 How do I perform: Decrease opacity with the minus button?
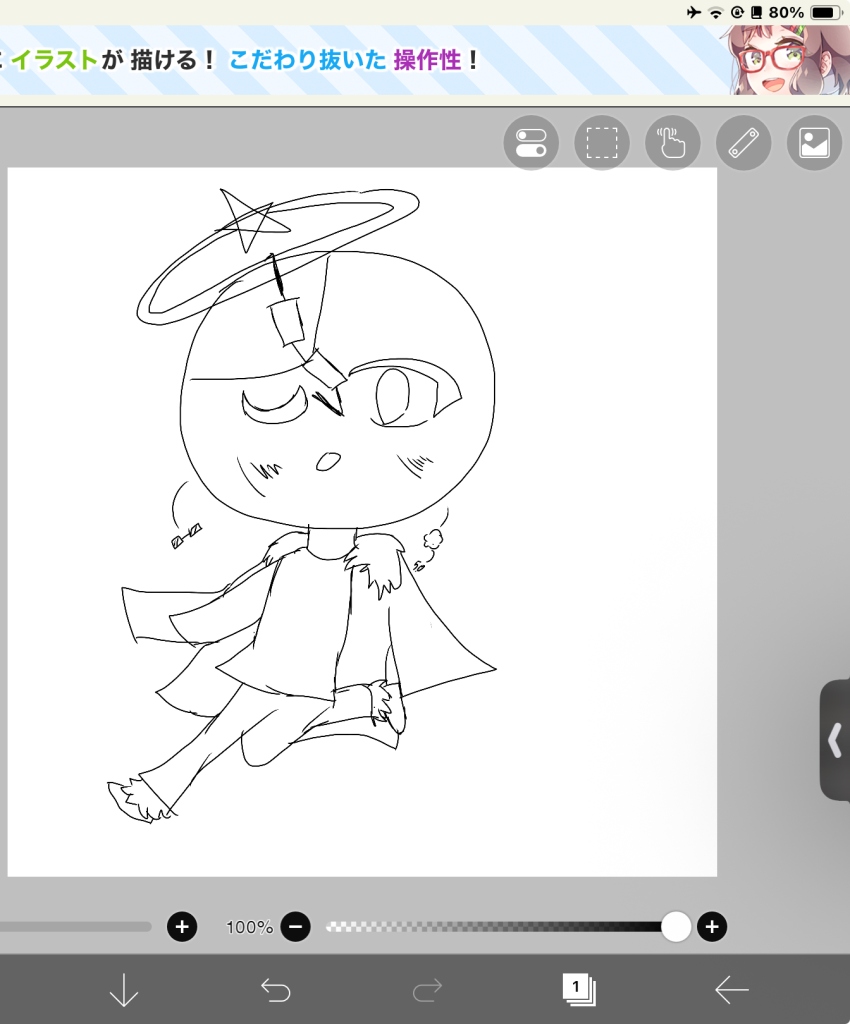tap(296, 927)
